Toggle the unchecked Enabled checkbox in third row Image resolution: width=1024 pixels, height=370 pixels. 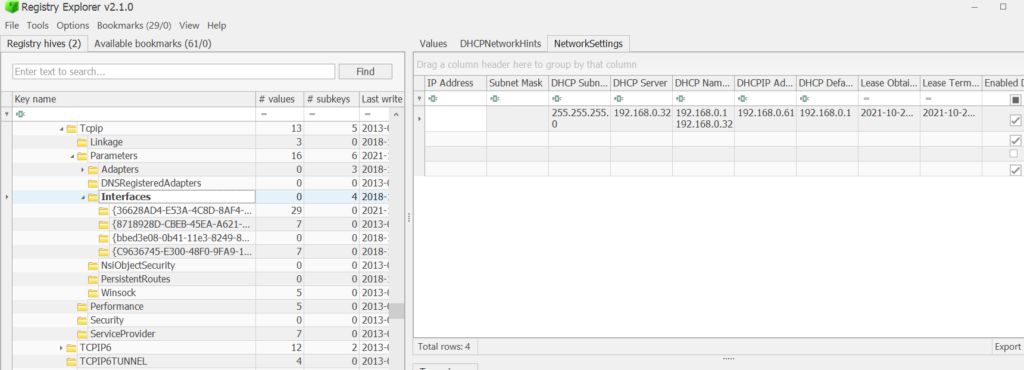1014,153
